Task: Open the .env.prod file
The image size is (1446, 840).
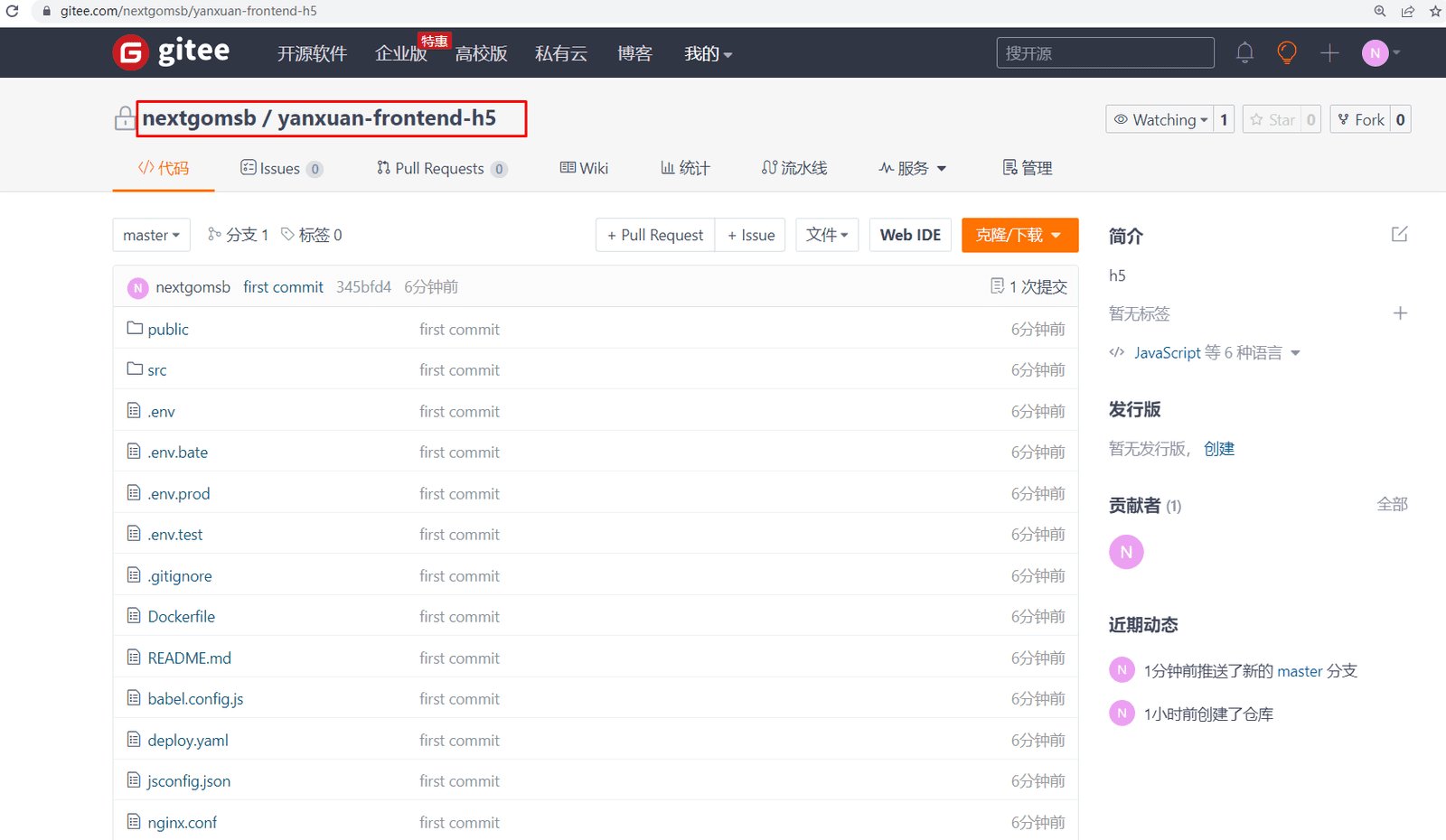Action: pyautogui.click(x=179, y=494)
